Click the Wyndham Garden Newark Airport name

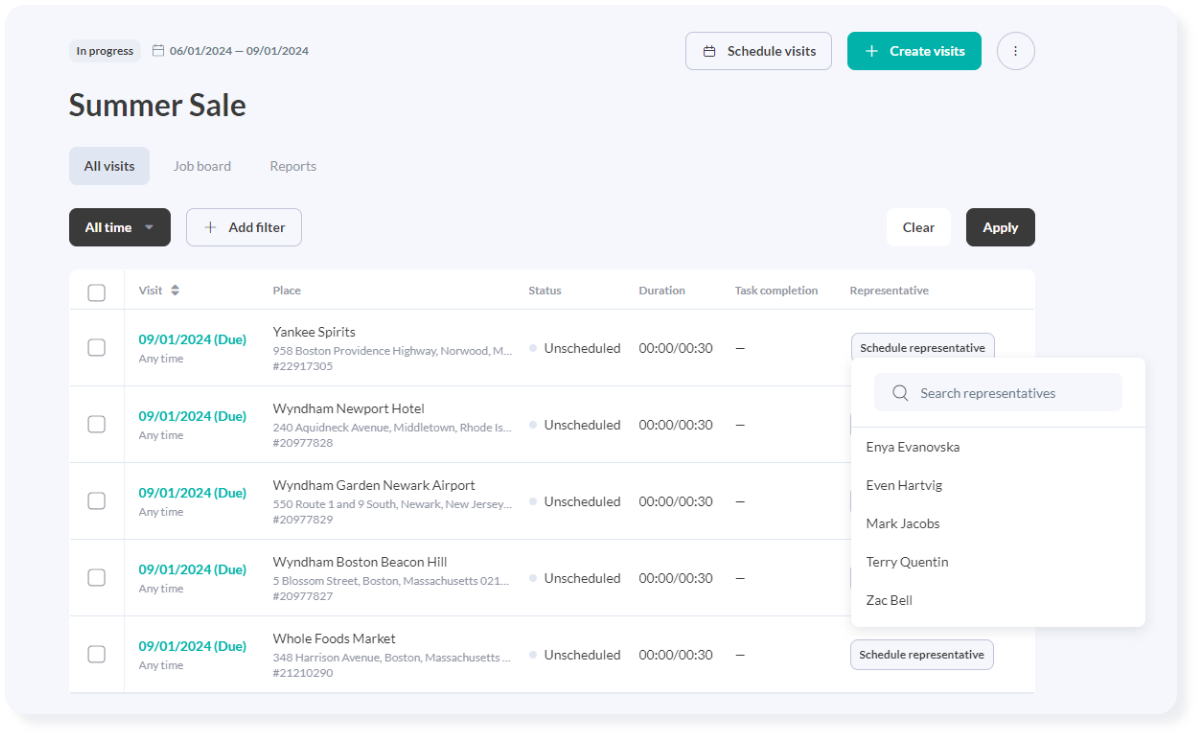[374, 485]
